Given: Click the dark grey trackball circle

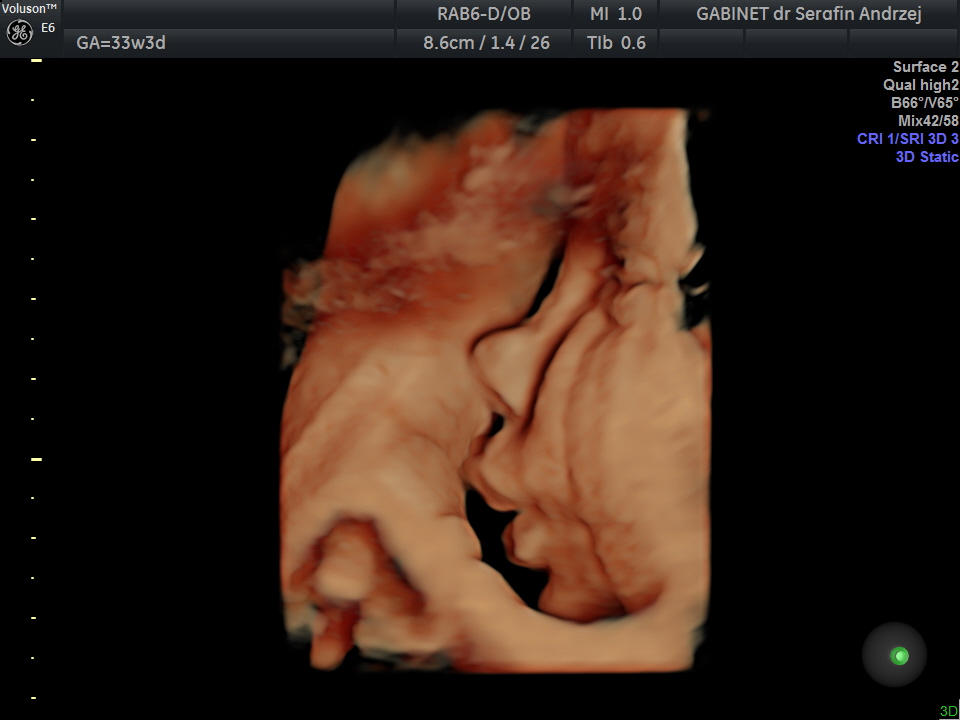Looking at the screenshot, I should tap(894, 654).
